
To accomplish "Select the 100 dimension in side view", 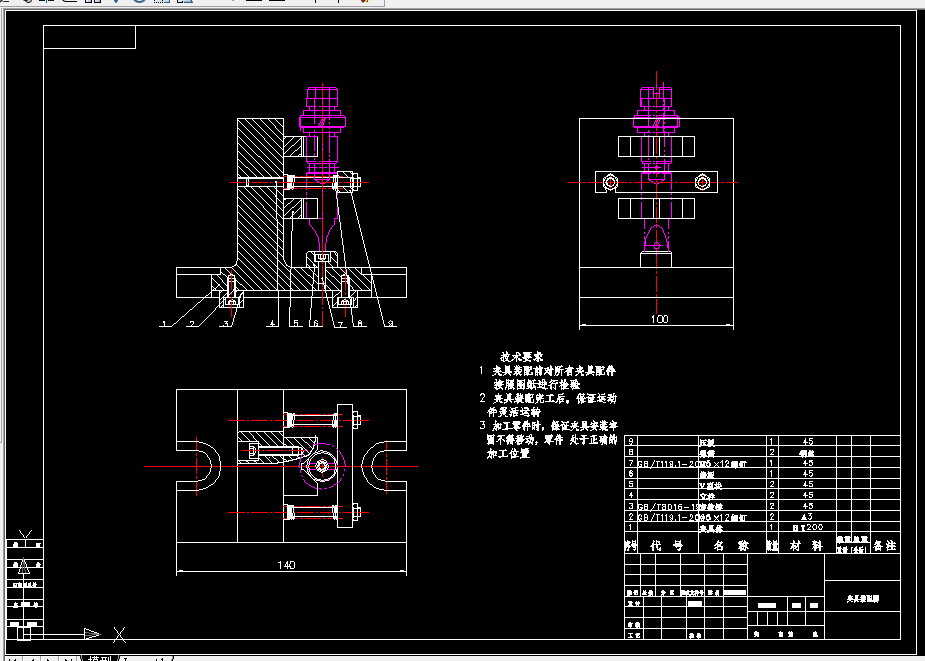I will click(x=660, y=319).
